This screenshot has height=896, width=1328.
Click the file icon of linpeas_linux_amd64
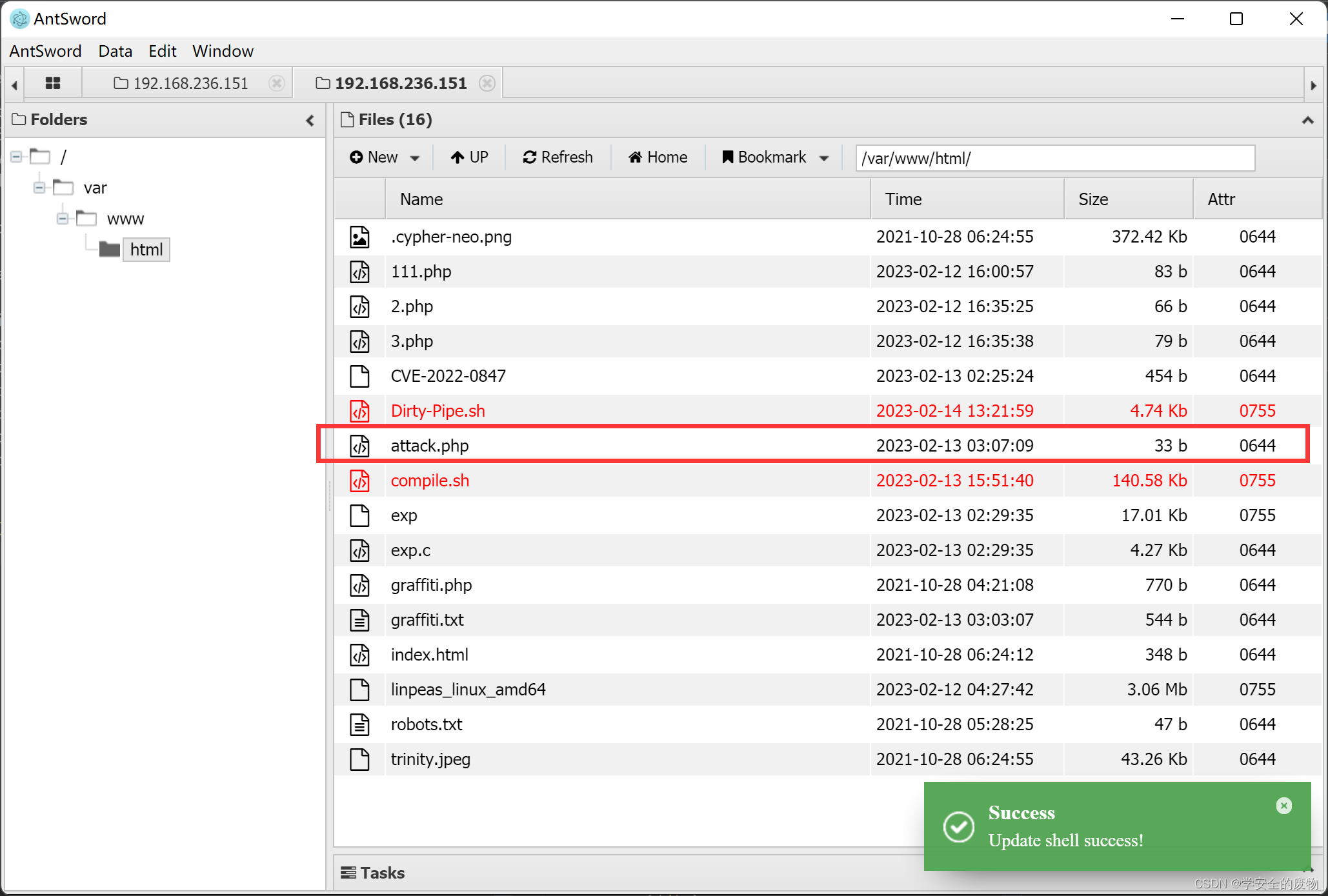click(x=359, y=690)
